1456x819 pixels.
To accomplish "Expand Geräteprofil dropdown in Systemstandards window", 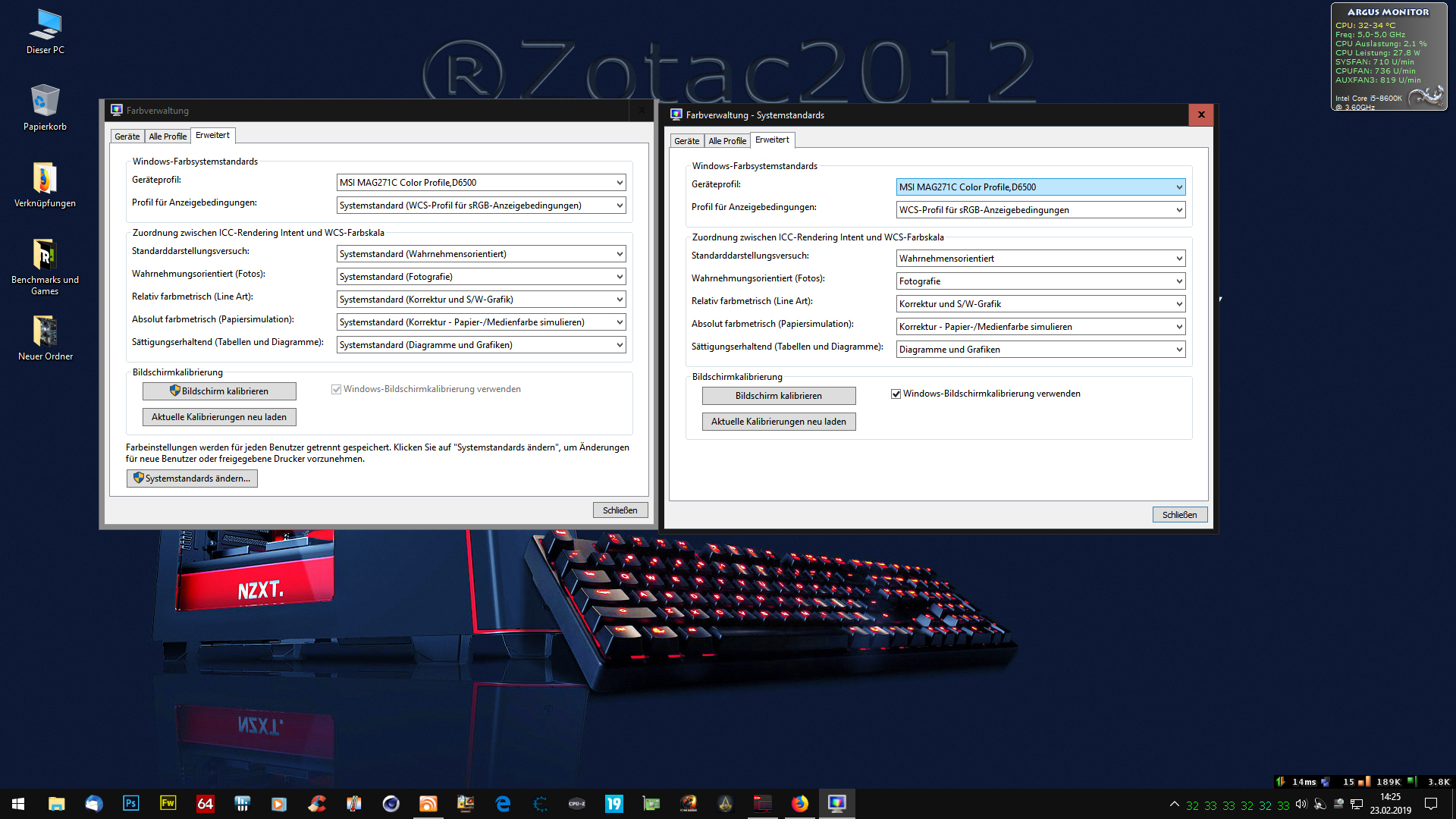I will click(1179, 187).
